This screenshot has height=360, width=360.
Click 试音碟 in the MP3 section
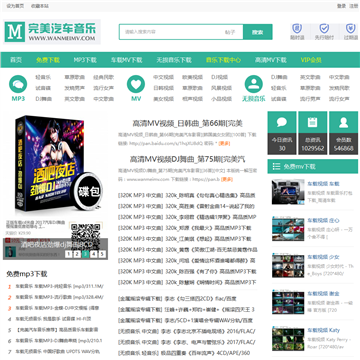coord(43,88)
